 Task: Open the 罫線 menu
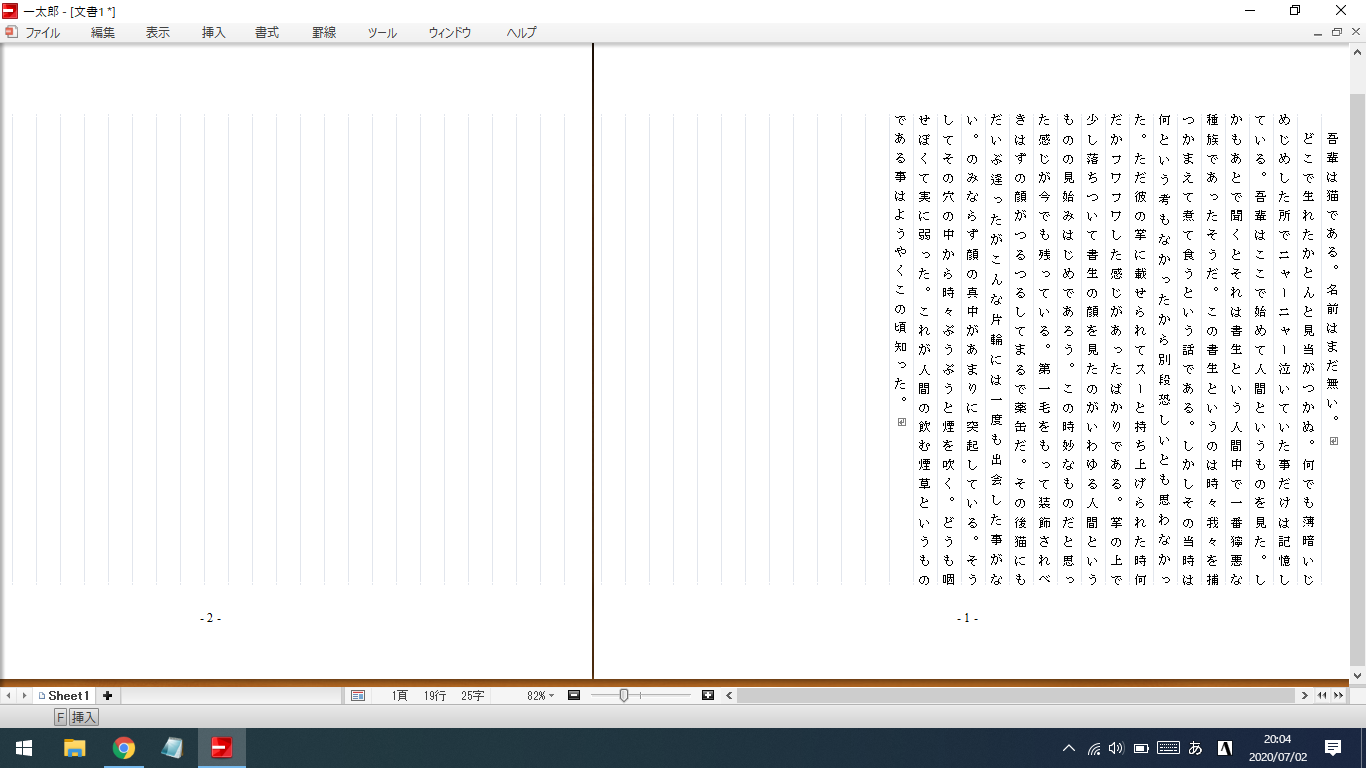[324, 32]
